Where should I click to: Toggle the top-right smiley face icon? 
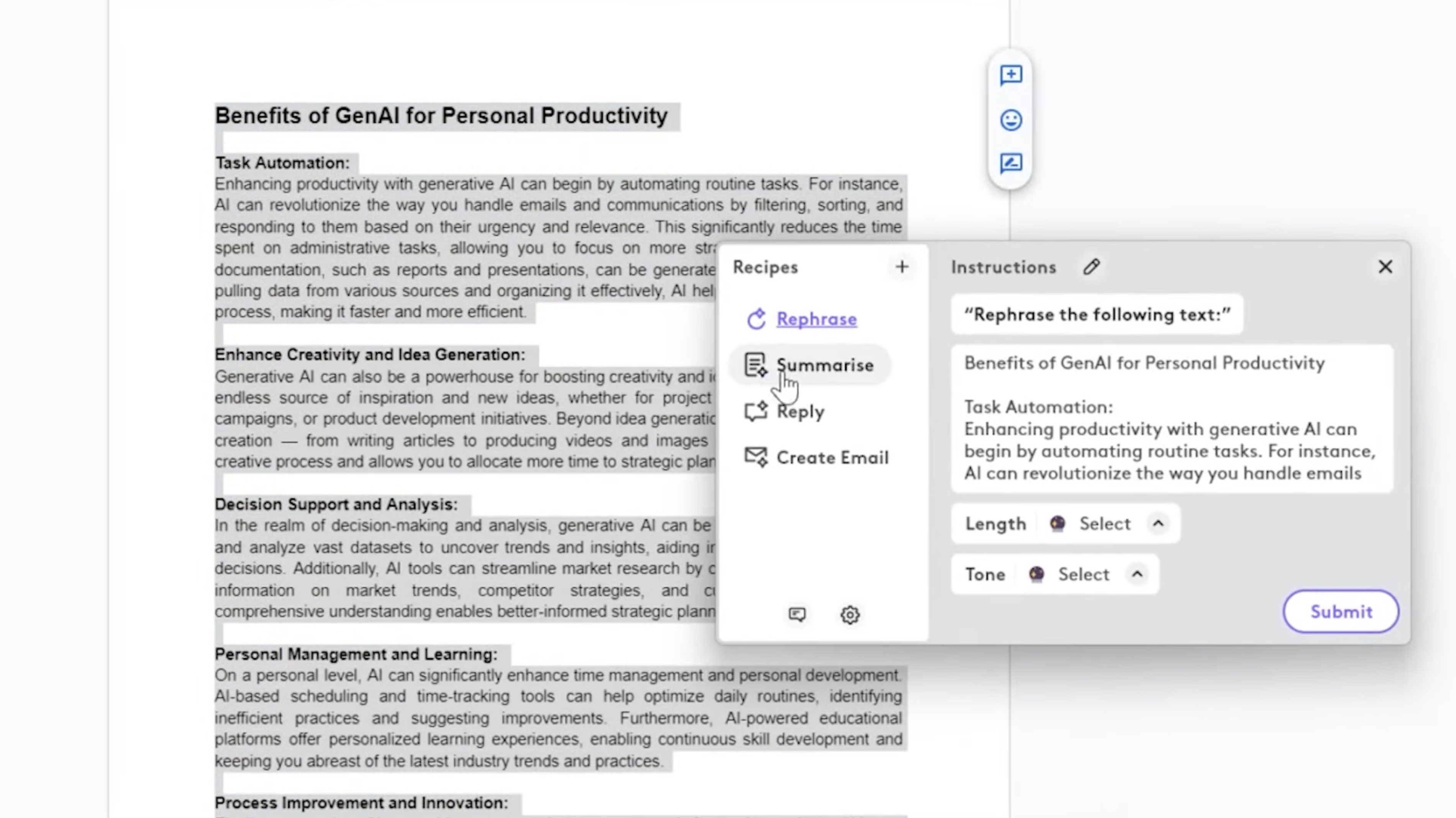(x=1011, y=119)
